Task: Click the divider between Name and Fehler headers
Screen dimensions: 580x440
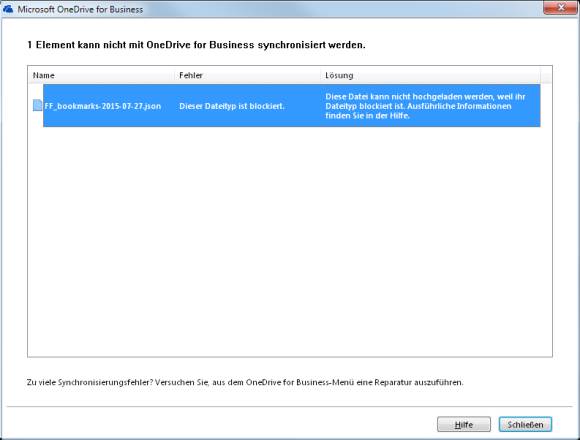Action: pos(175,75)
